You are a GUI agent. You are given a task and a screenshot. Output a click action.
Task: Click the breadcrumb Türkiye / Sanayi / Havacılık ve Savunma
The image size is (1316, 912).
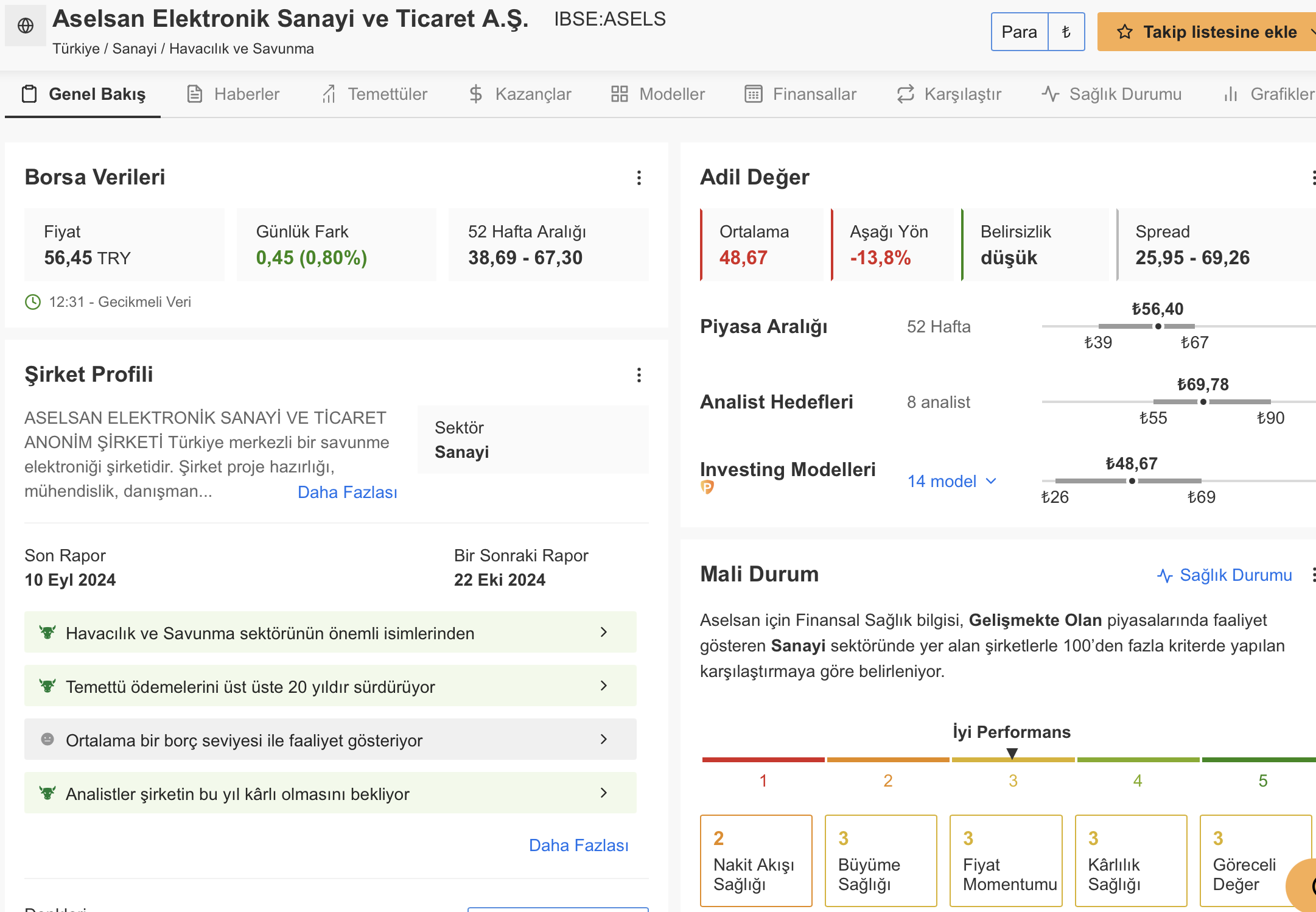point(183,49)
